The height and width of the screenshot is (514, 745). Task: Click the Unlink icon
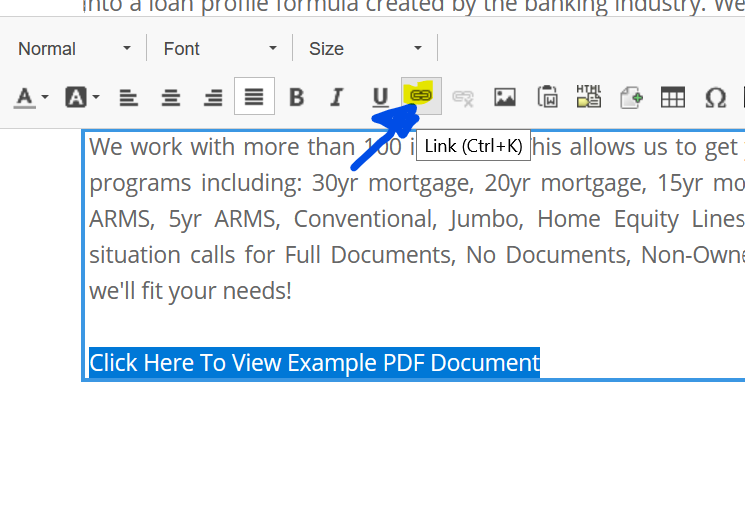pos(462,97)
